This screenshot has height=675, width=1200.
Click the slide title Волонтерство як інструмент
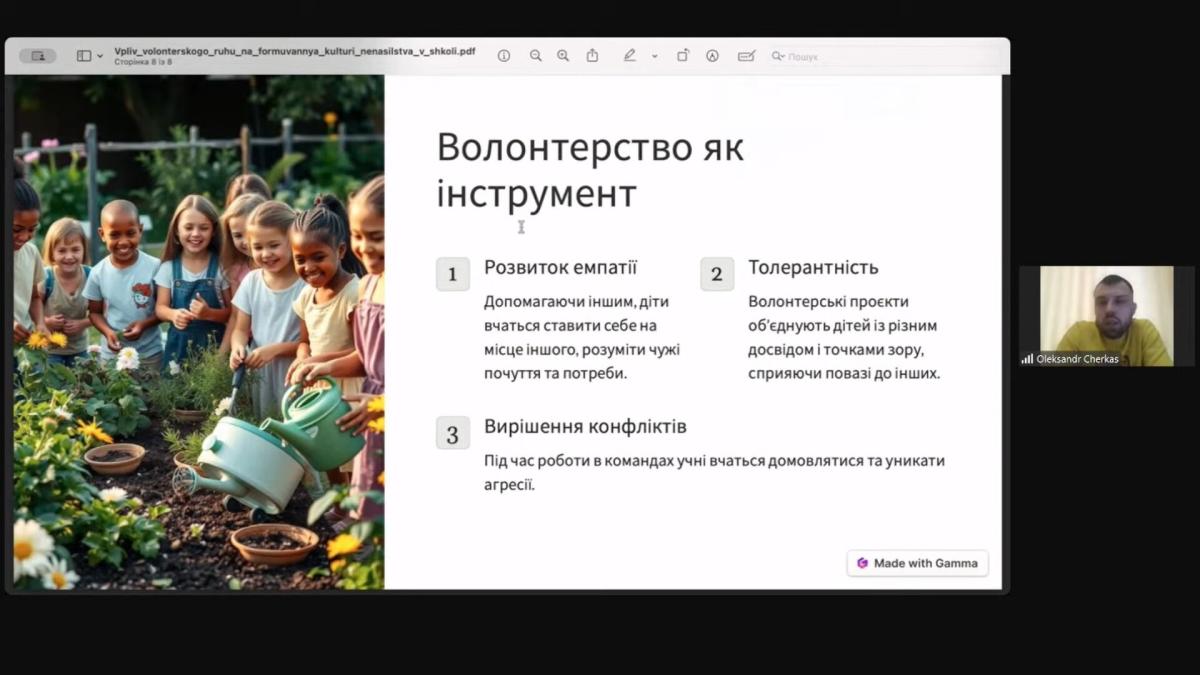pos(590,170)
